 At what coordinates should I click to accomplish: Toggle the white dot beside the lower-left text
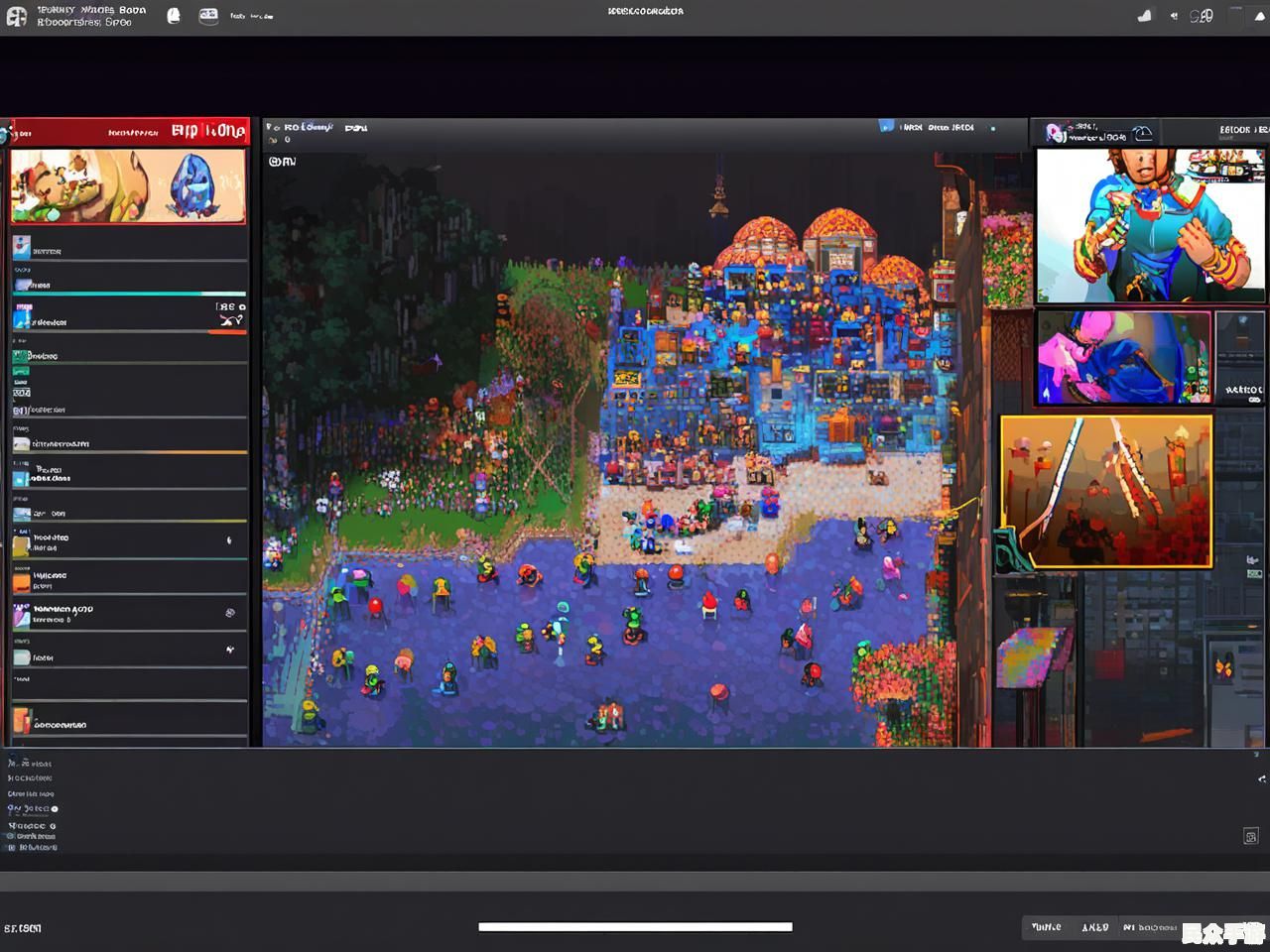pyautogui.click(x=55, y=809)
